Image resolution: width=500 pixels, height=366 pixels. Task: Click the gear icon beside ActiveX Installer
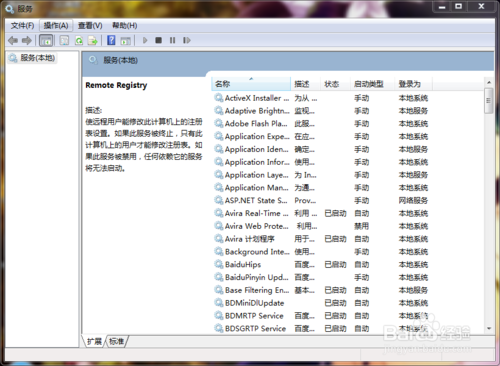pos(219,98)
